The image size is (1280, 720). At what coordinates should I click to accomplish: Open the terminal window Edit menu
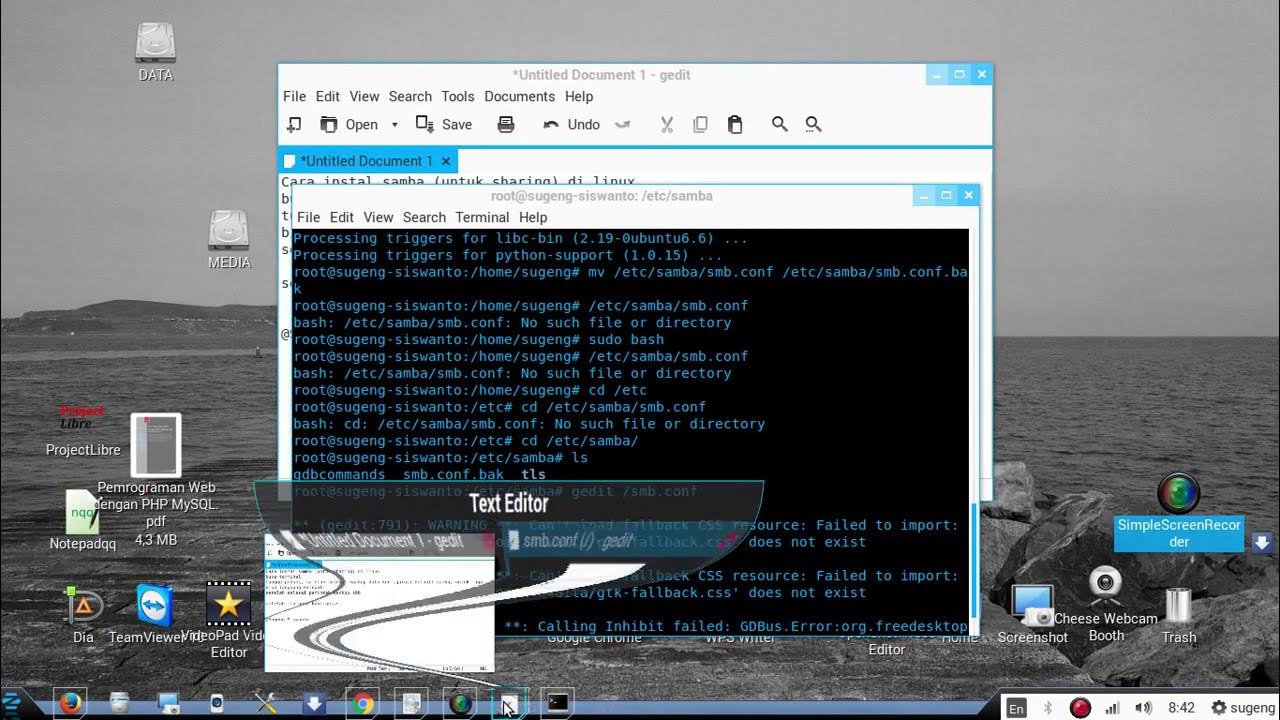click(x=342, y=217)
